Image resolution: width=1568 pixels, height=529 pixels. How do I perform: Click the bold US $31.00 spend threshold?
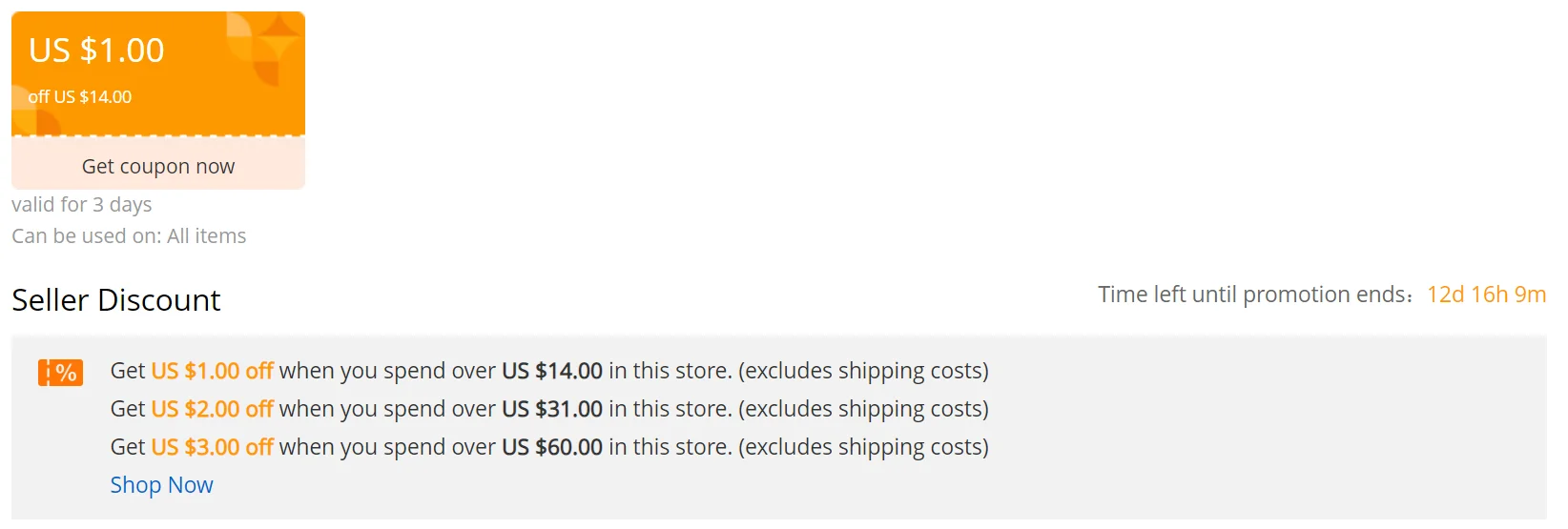tap(552, 409)
